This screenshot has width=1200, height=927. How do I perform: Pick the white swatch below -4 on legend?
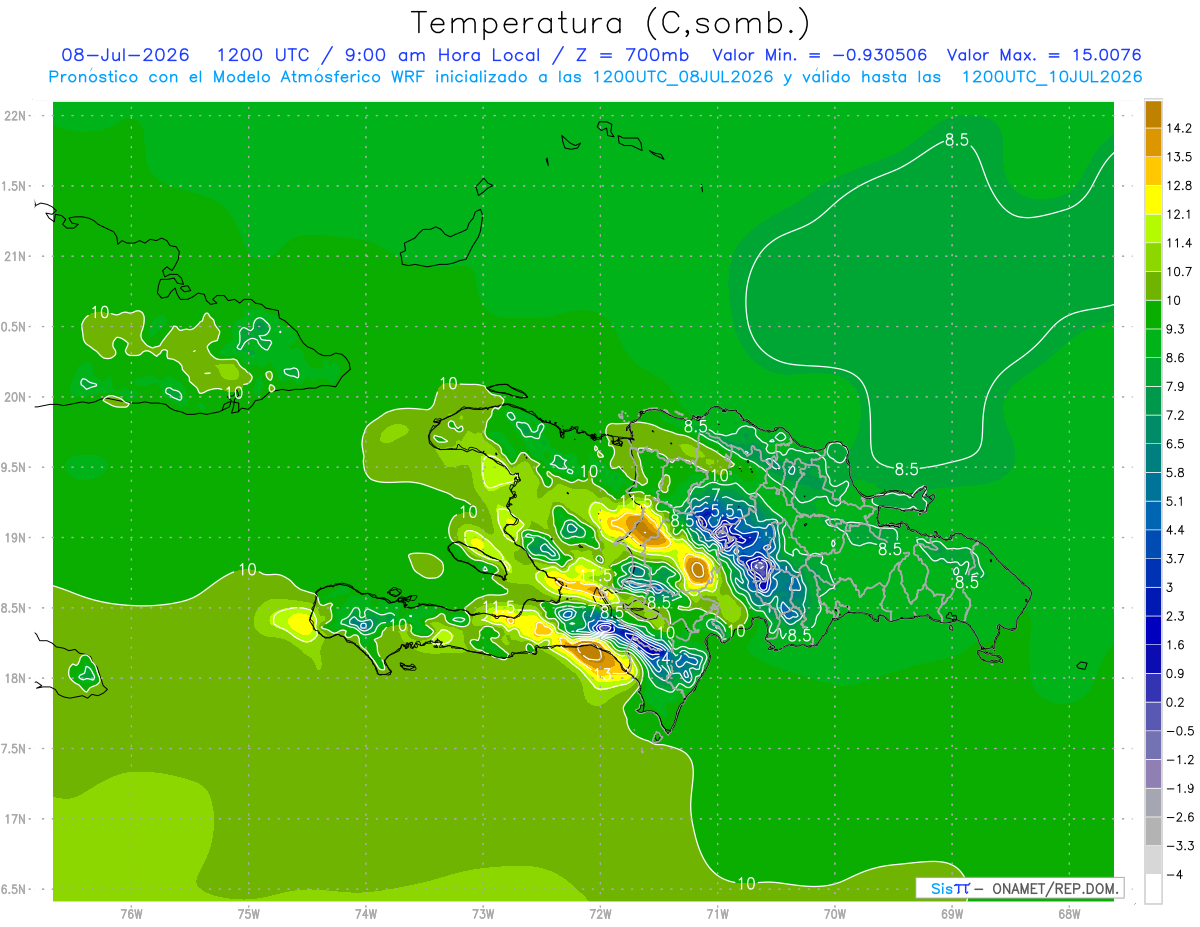point(1153,889)
